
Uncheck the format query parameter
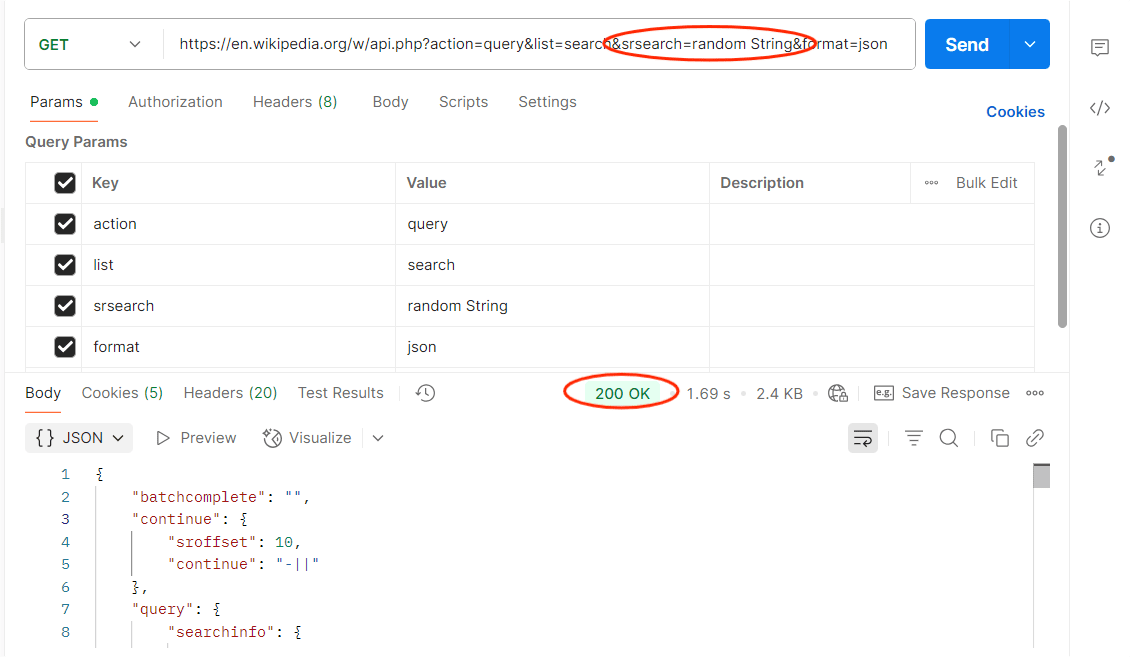[65, 346]
